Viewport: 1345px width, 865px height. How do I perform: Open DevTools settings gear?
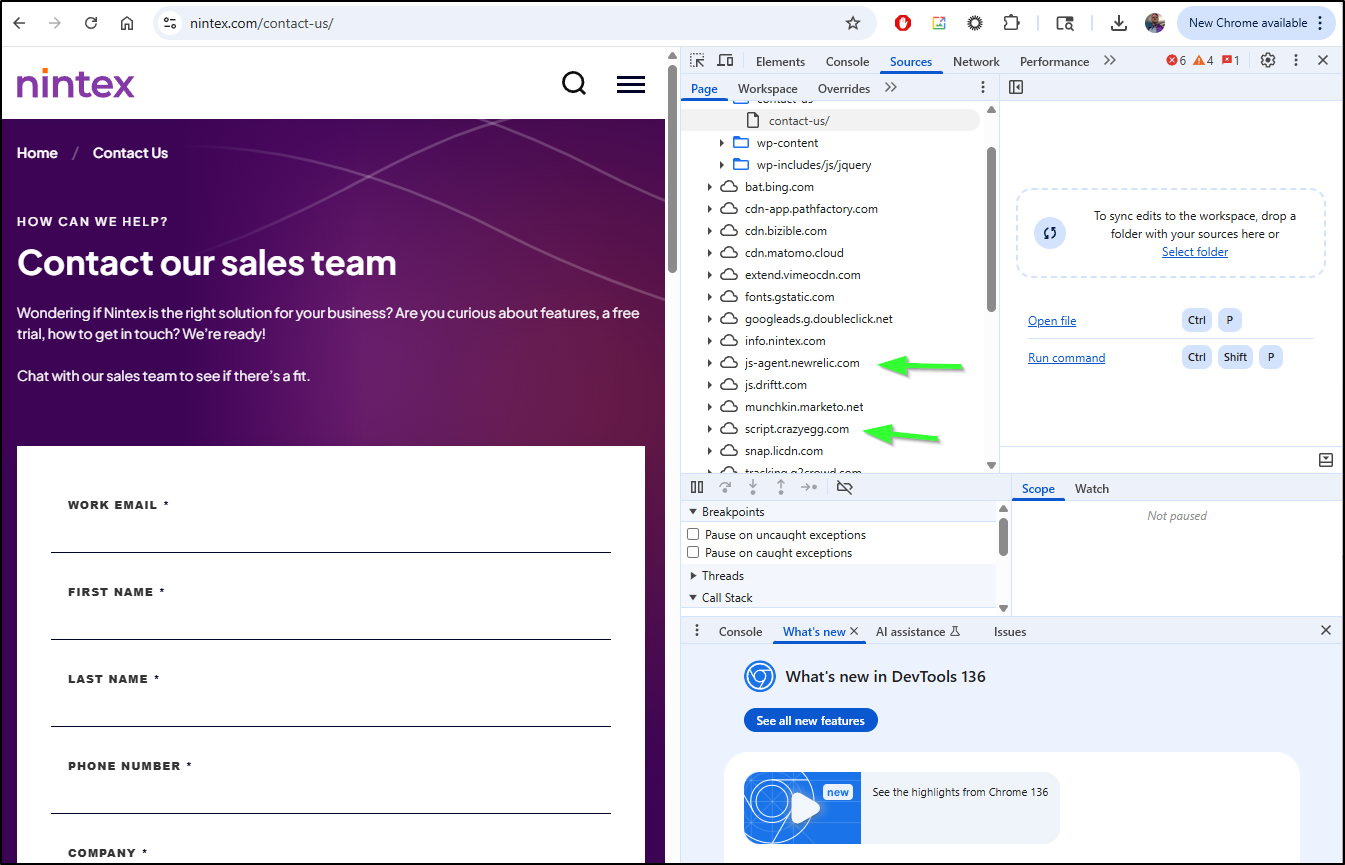point(1268,60)
